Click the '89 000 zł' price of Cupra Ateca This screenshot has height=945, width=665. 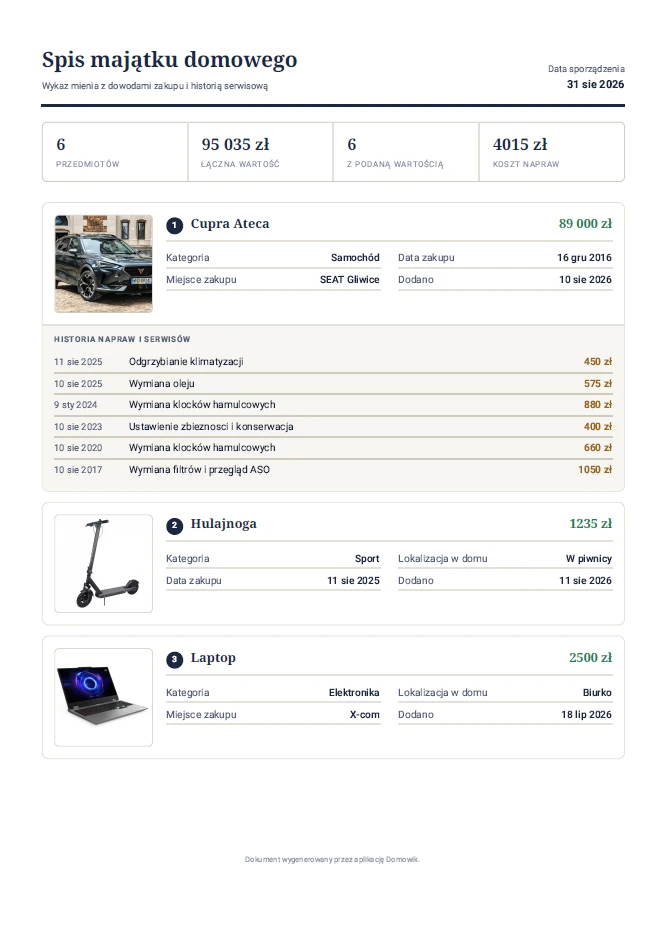click(585, 224)
